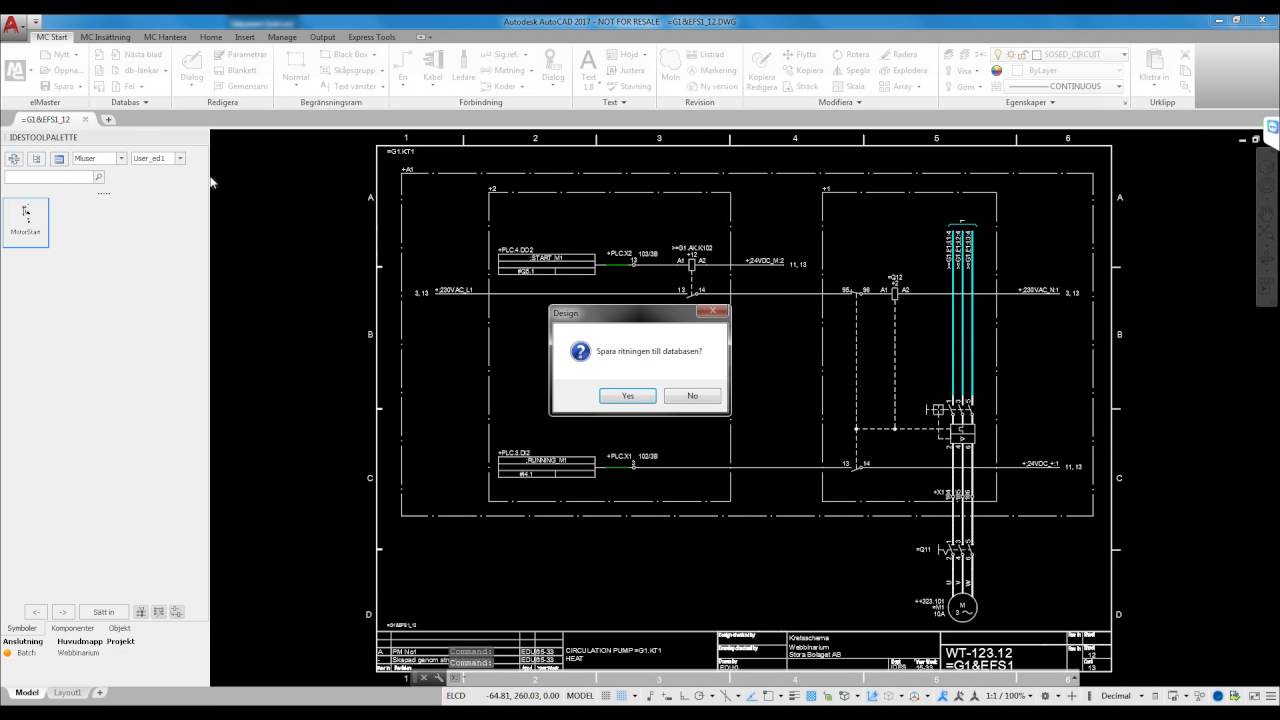Image resolution: width=1280 pixels, height=720 pixels.
Task: Switch to the Insert ribbon tab
Action: coord(244,37)
